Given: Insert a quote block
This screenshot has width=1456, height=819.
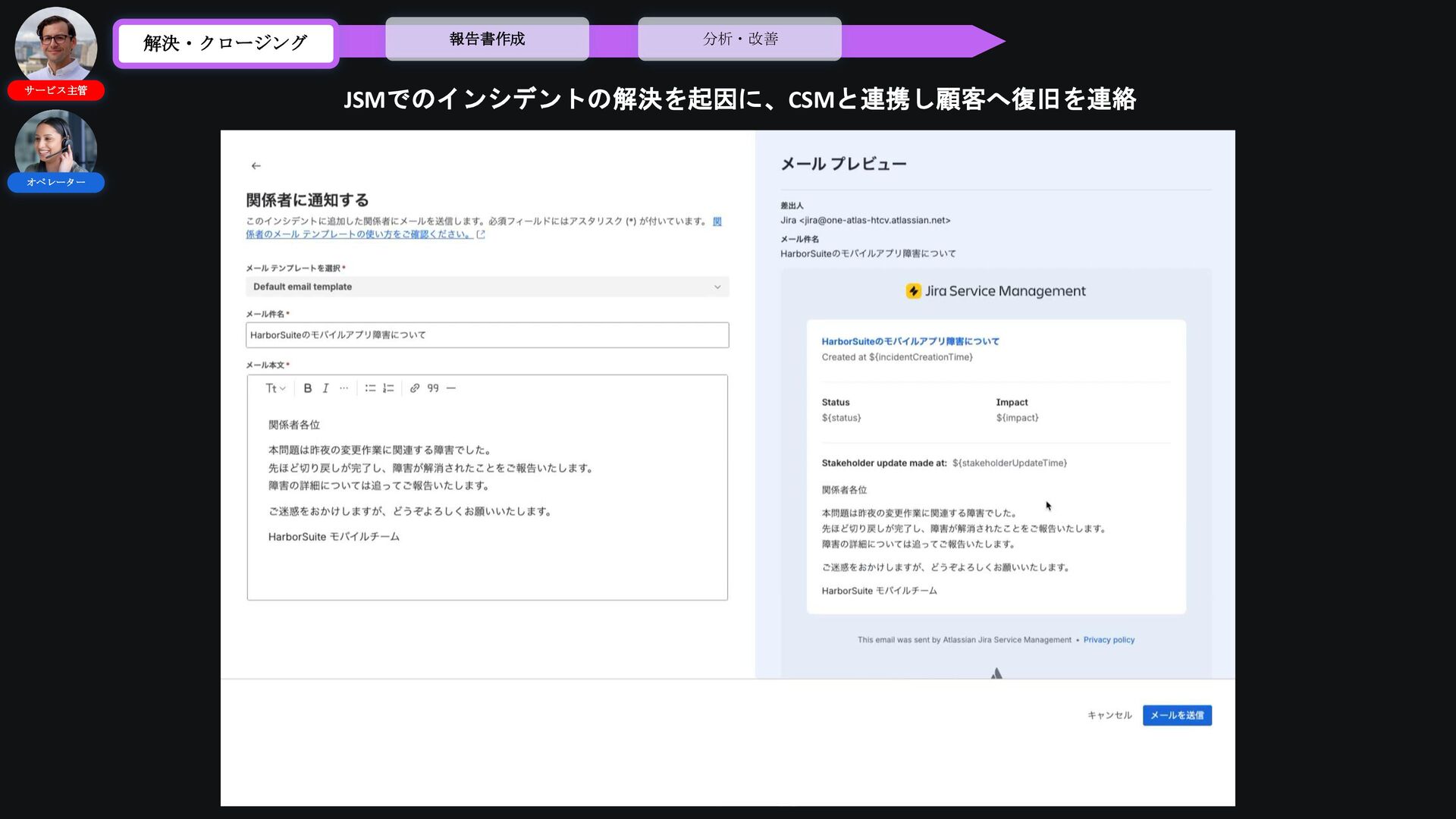Looking at the screenshot, I should pyautogui.click(x=432, y=388).
